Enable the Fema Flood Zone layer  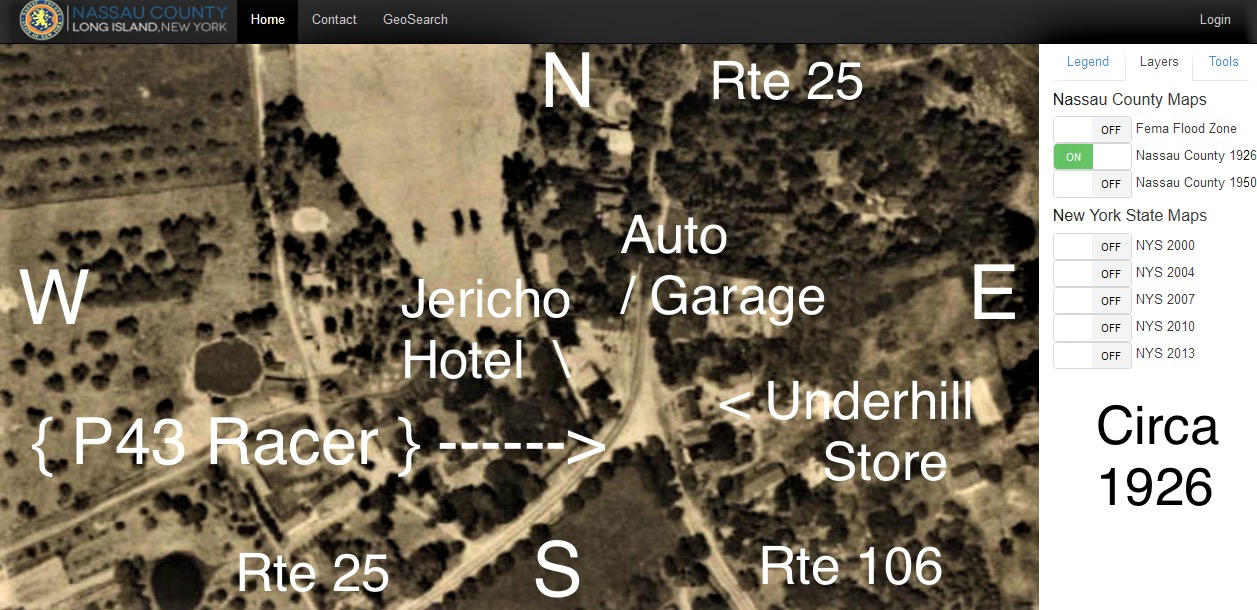(1092, 130)
